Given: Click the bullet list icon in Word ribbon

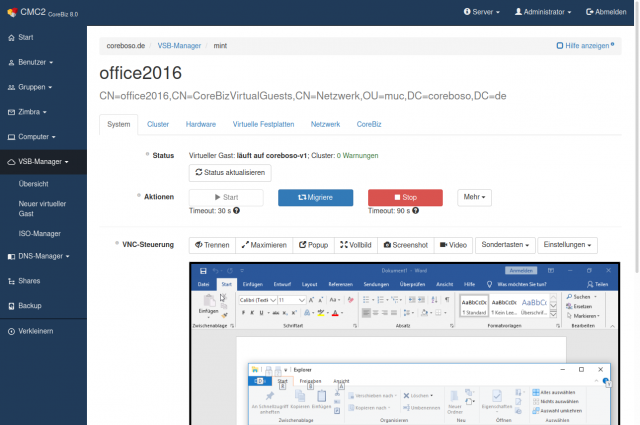Looking at the screenshot, I should [366, 300].
